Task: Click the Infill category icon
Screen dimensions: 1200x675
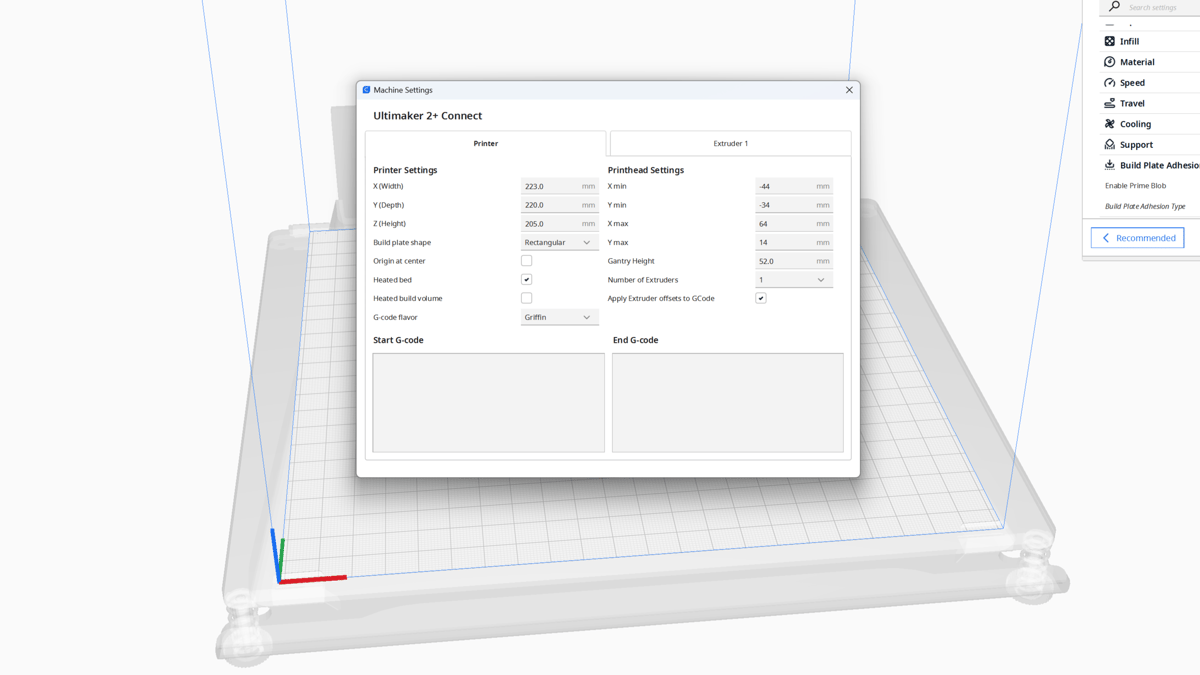Action: (1109, 41)
